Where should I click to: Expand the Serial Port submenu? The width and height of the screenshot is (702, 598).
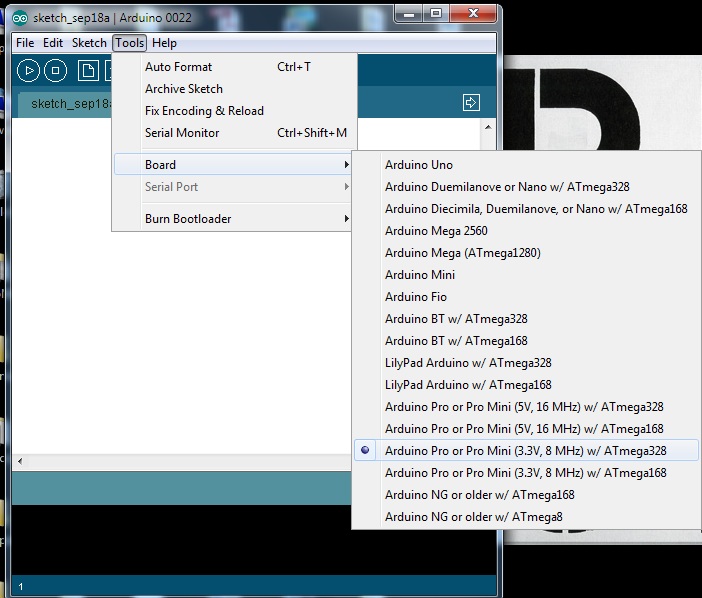(234, 187)
